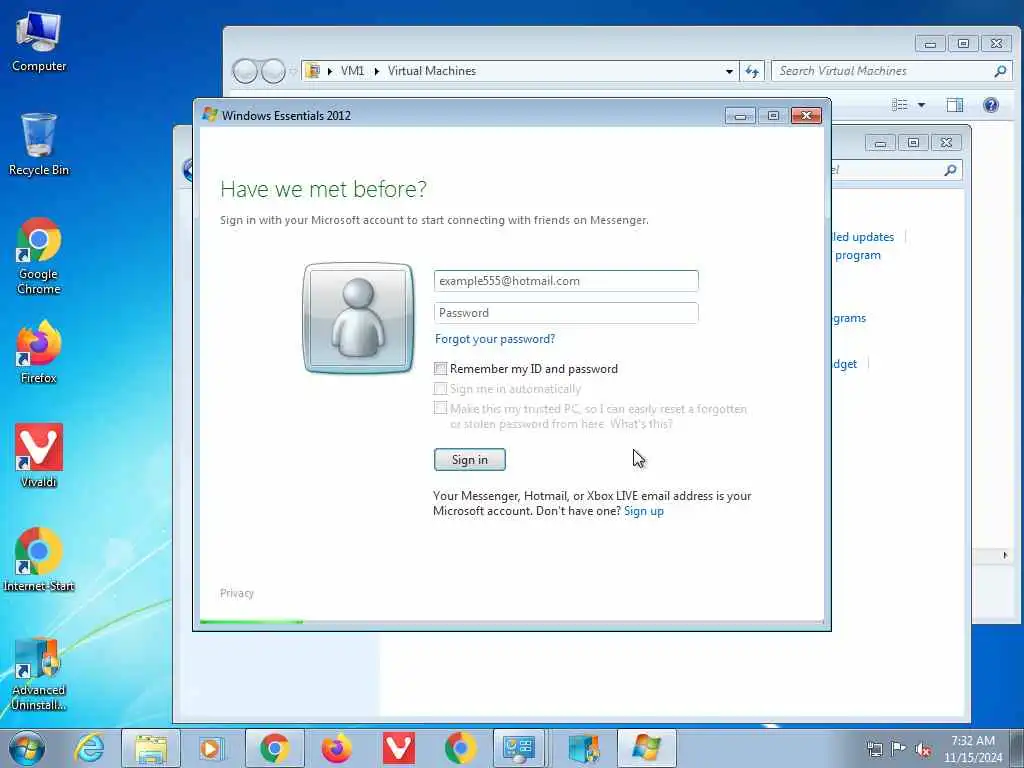
Task: Click the Sign in button
Action: (x=470, y=460)
